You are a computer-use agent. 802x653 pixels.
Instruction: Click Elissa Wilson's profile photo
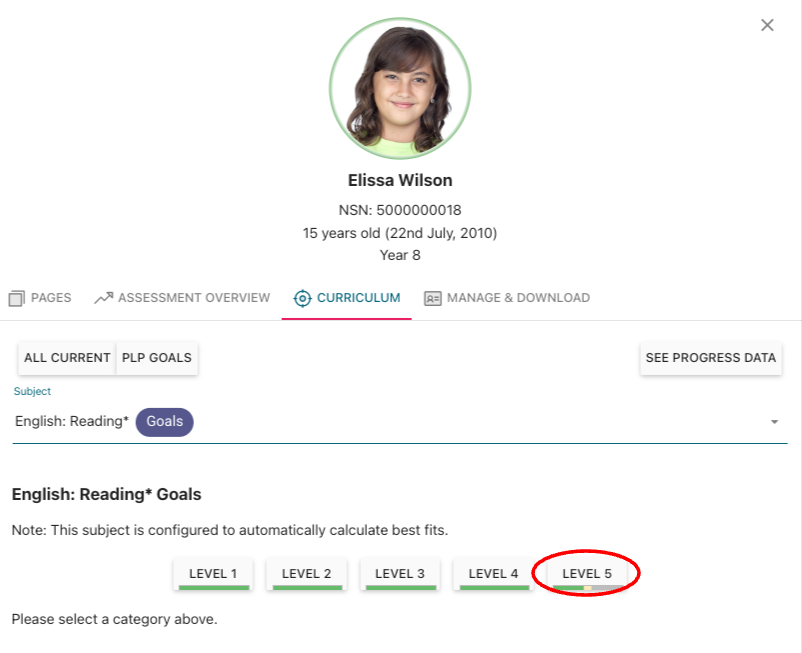click(x=400, y=88)
